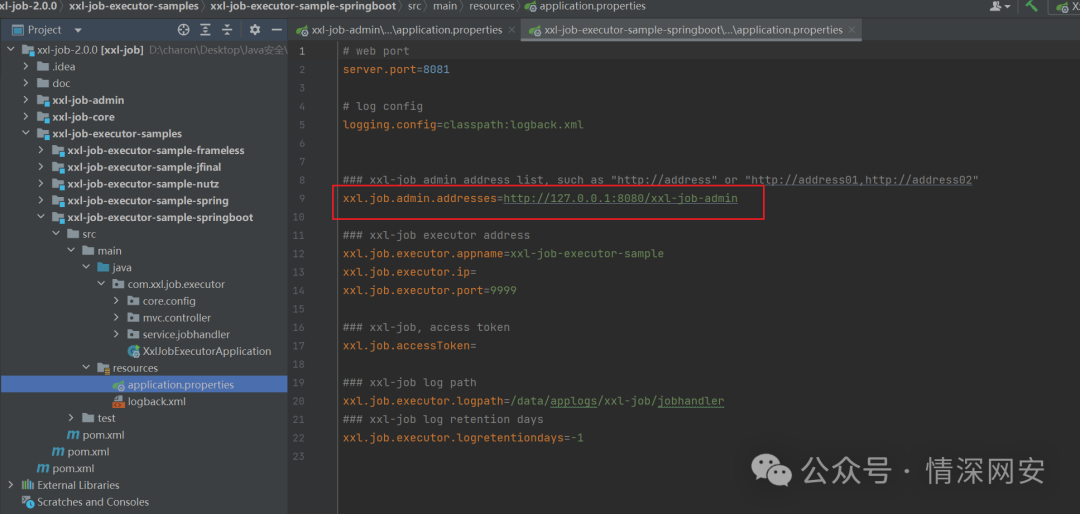Screen dimensions: 1080x514
Task: Open pom.xml under xxl-job-executor-samples
Action: pos(88,452)
